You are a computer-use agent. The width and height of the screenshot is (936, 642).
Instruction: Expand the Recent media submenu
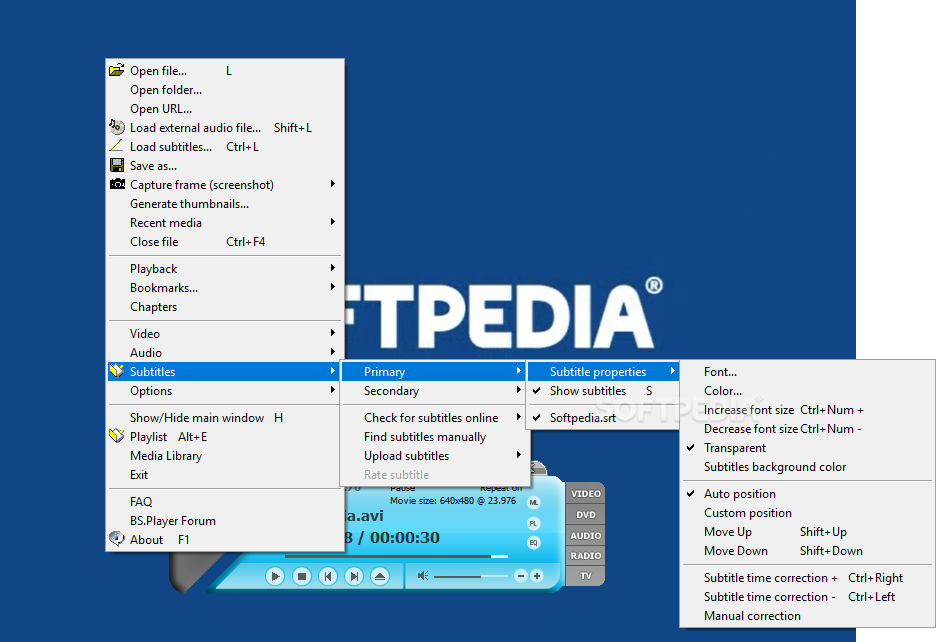[224, 223]
